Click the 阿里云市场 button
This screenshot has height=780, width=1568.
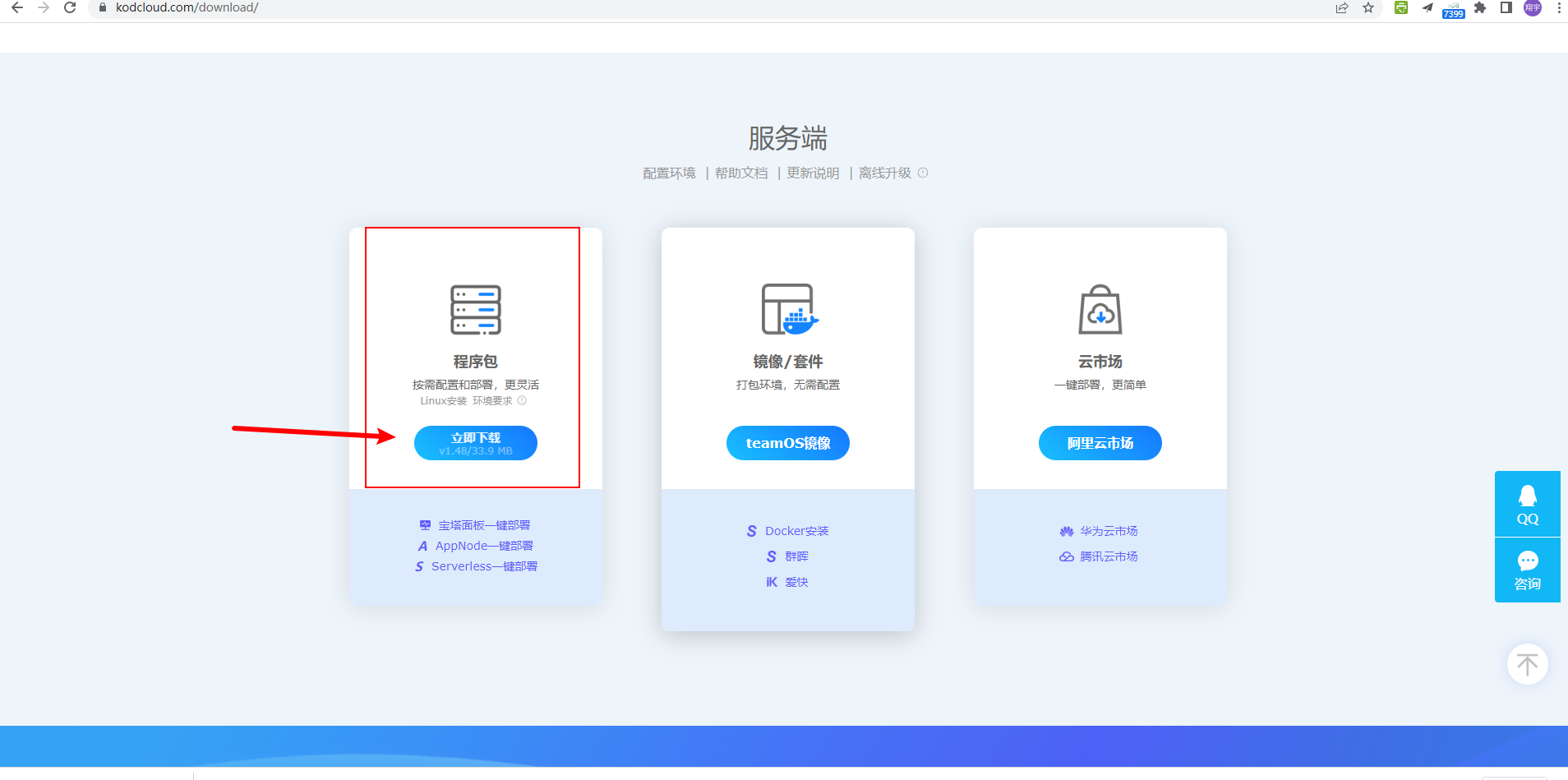coord(1100,443)
